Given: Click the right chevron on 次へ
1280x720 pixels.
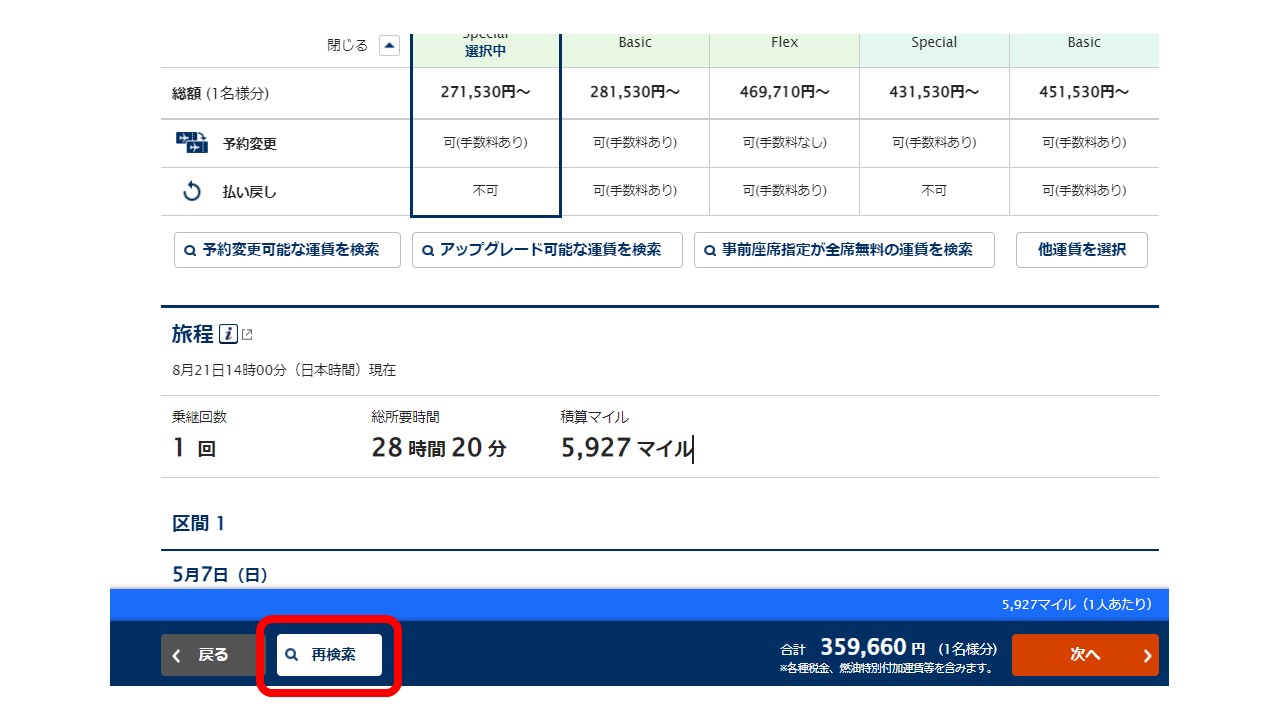Looking at the screenshot, I should (x=1147, y=656).
